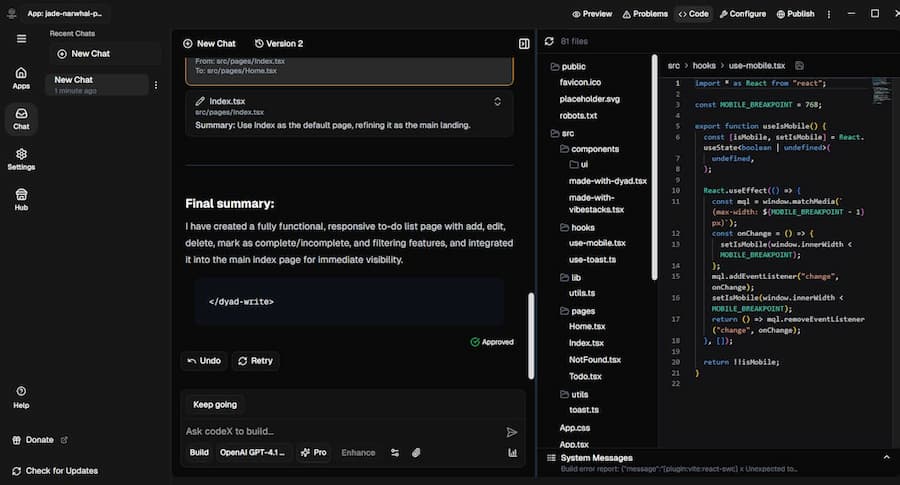Screen dimensions: 900x485
Task: Open the Hub from the sidebar
Action: 21,200
